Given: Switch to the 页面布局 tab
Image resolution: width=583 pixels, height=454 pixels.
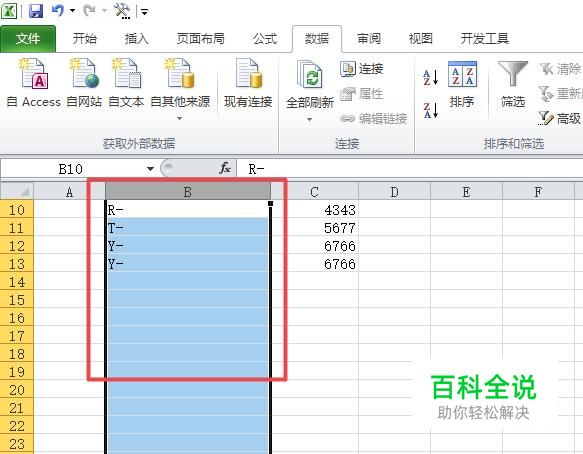Looking at the screenshot, I should [x=200, y=38].
